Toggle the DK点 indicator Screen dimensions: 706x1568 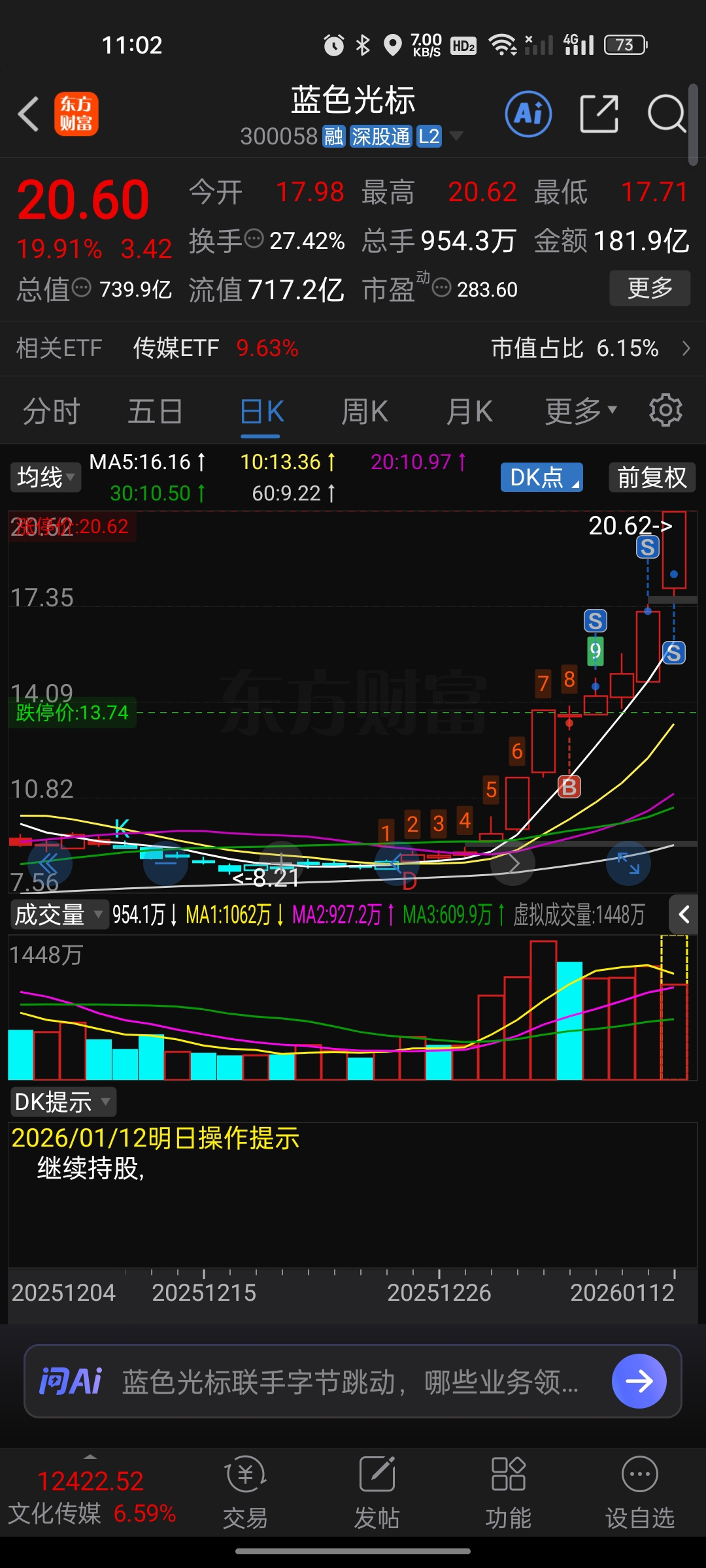542,477
